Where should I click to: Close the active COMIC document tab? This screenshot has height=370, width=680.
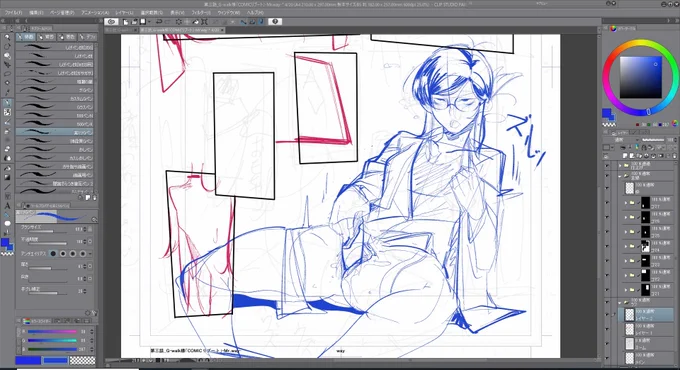(222, 30)
